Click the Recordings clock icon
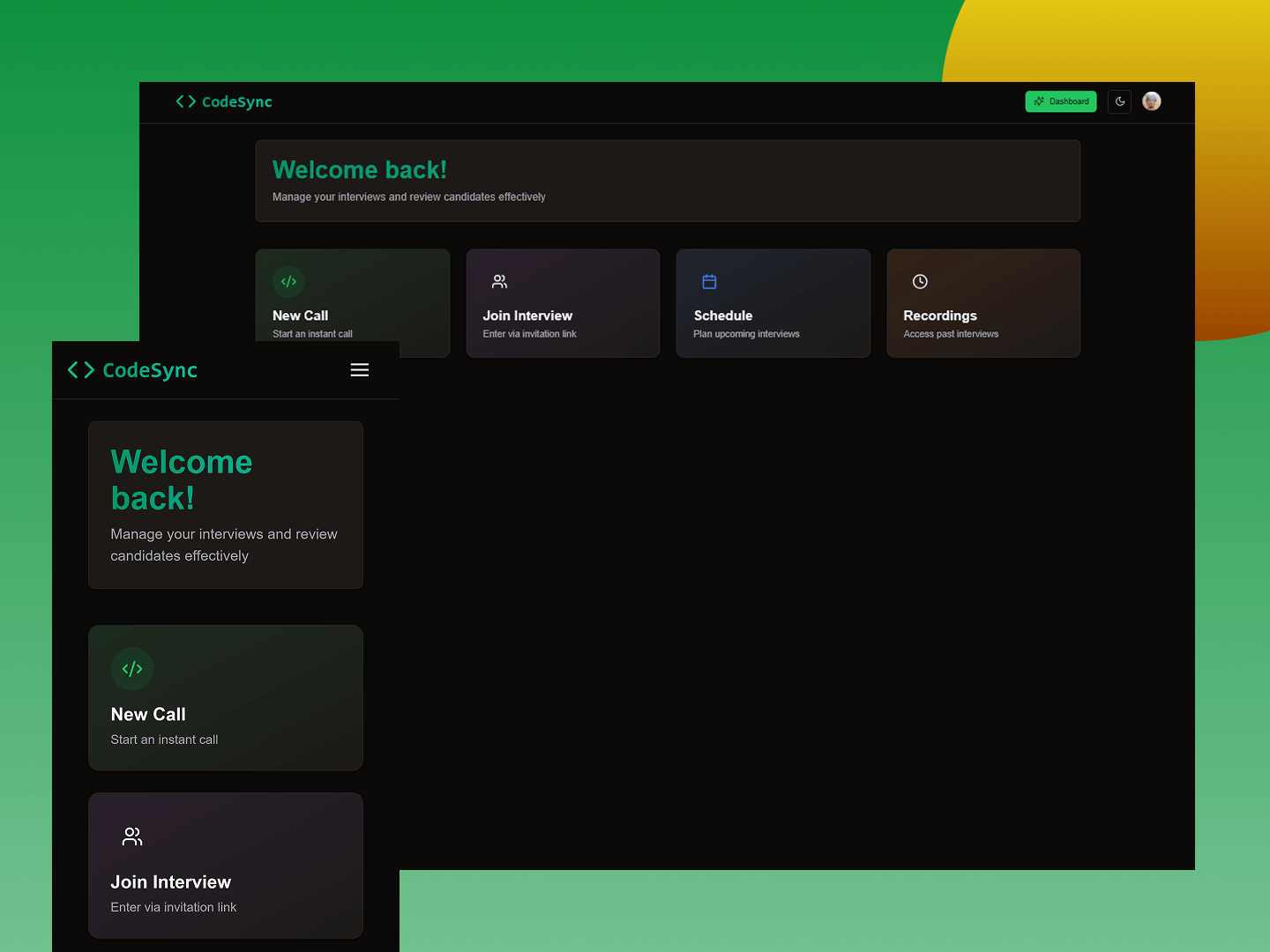This screenshot has height=952, width=1270. tap(919, 281)
